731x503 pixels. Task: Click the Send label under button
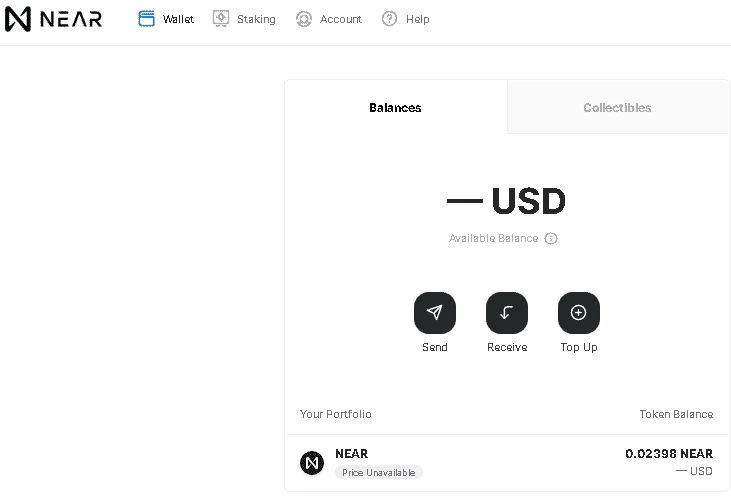[x=435, y=347]
